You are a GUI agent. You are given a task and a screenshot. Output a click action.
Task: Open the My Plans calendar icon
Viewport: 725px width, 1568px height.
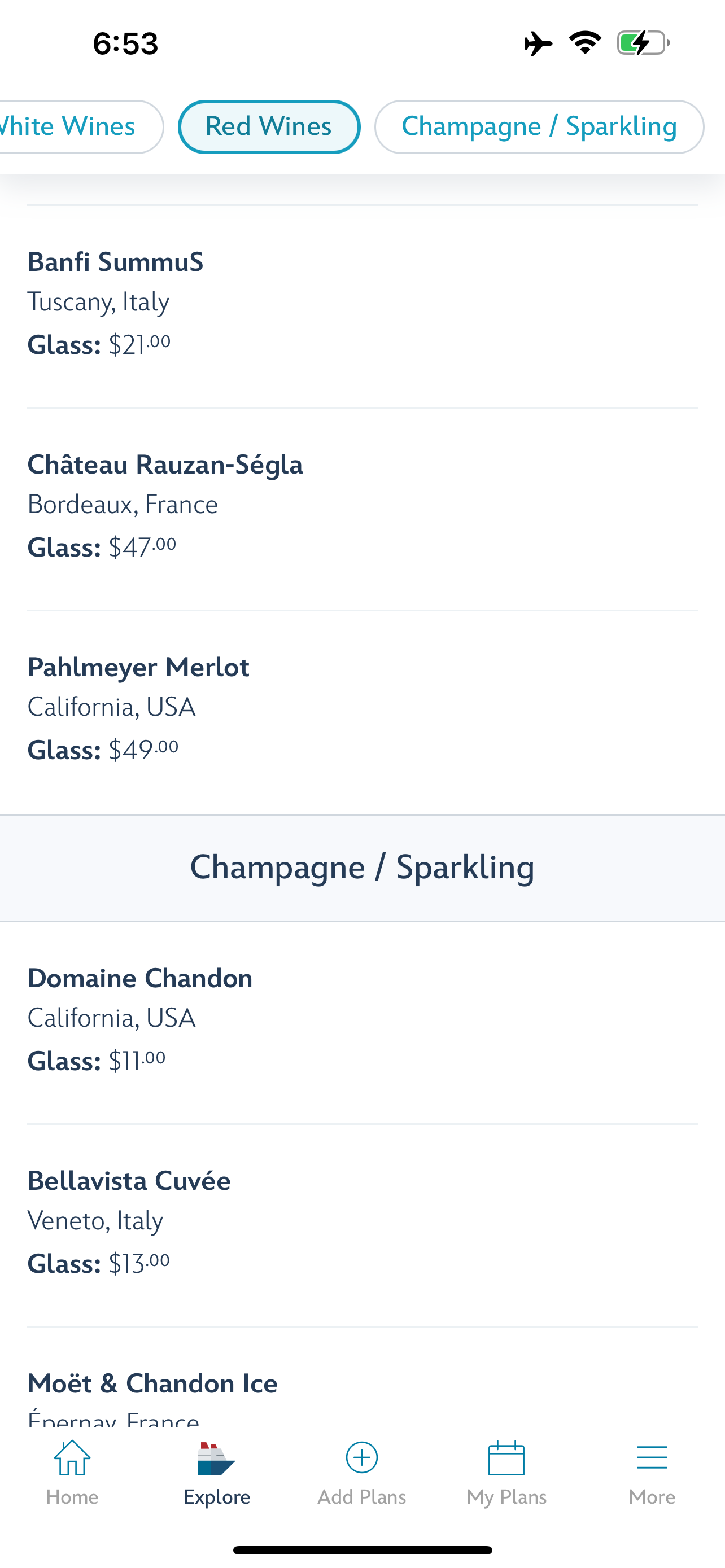506,1458
